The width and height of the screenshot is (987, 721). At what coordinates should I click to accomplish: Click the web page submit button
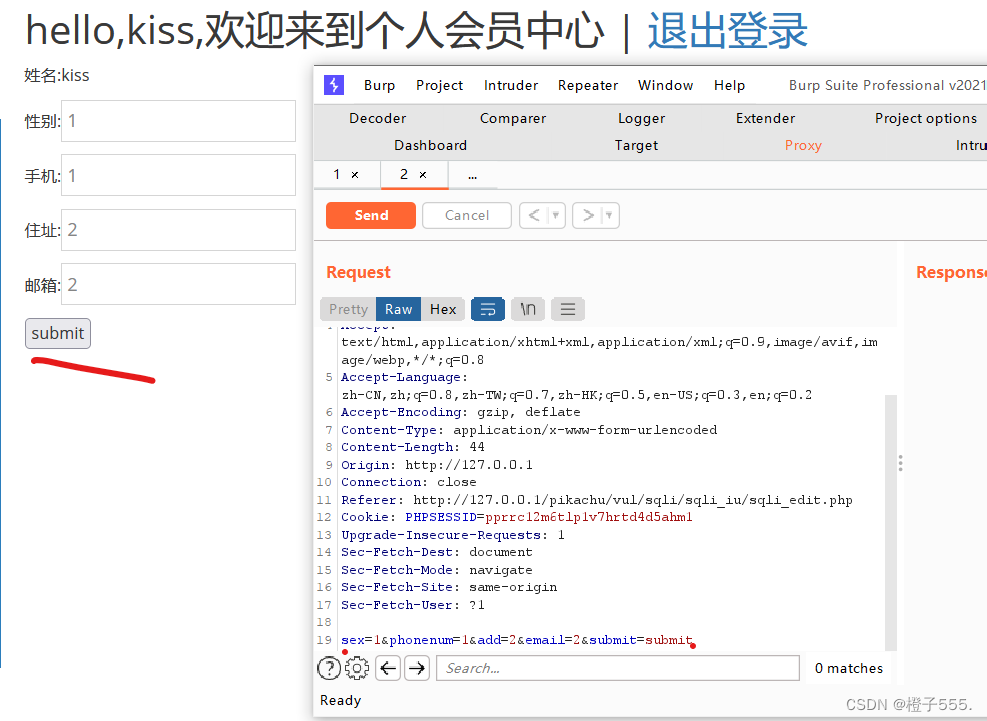coord(58,333)
